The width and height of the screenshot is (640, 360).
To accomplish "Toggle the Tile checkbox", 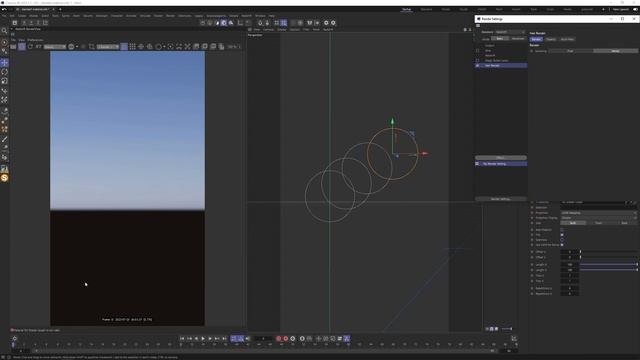I will (x=562, y=235).
